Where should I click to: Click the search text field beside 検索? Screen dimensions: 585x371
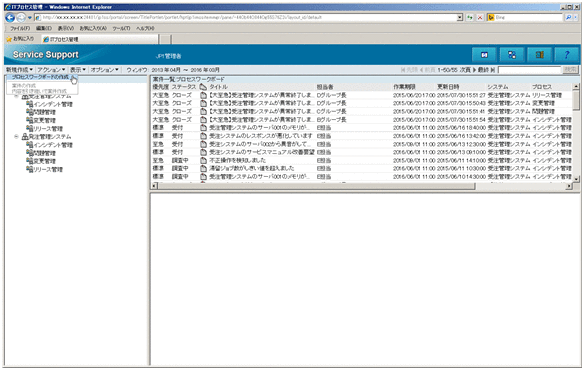point(529,70)
